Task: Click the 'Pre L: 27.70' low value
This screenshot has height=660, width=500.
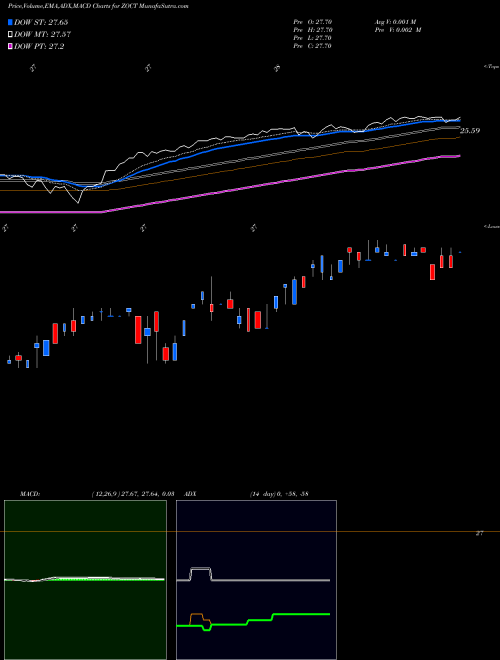Action: click(x=313, y=38)
